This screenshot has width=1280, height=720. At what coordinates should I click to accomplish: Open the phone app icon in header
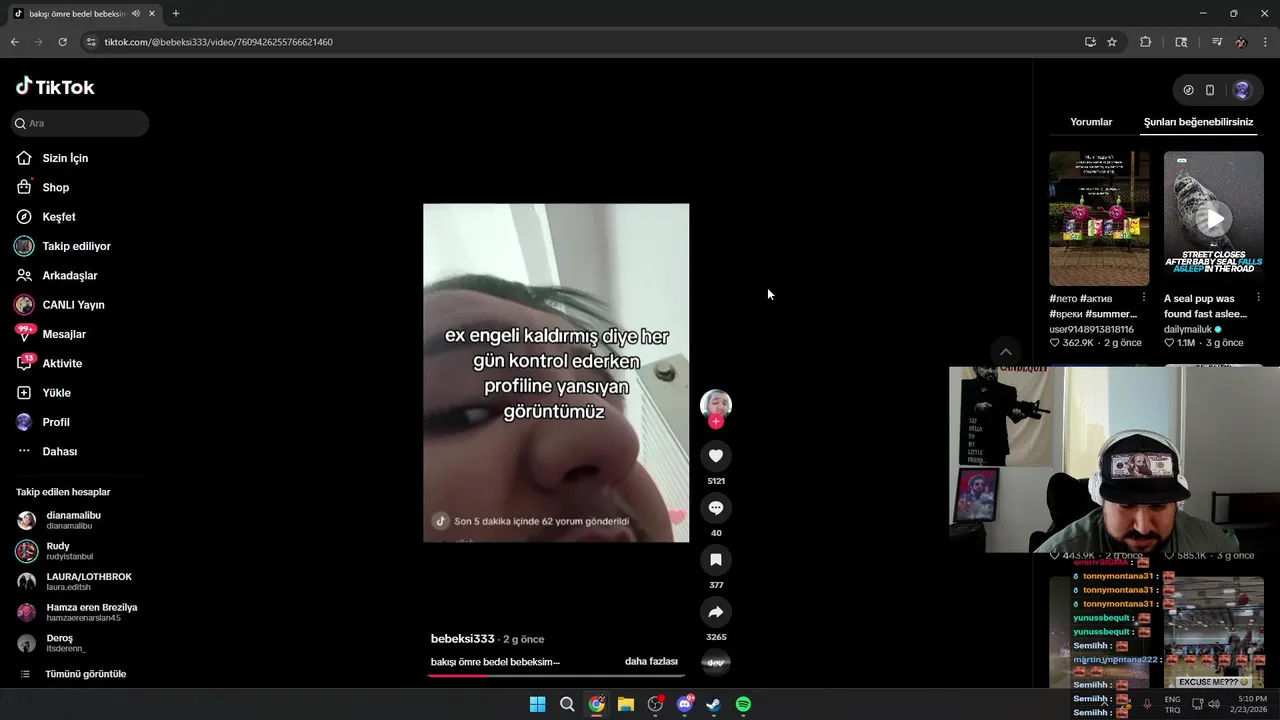(x=1210, y=90)
